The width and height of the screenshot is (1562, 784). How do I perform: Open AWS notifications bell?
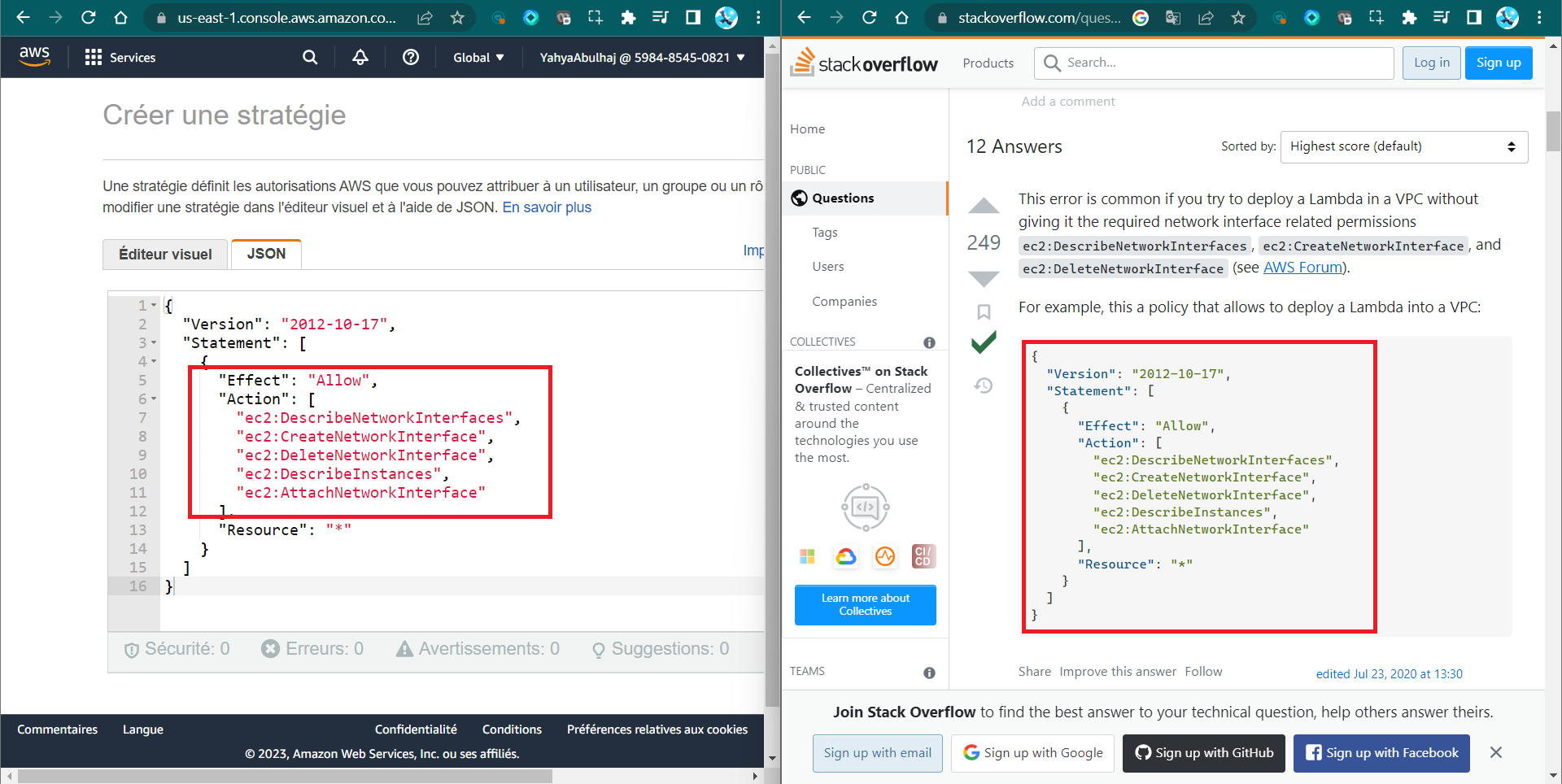click(360, 57)
